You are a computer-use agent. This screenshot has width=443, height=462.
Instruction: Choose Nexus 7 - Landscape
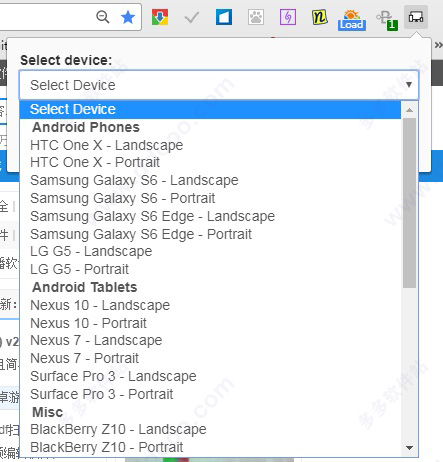click(210, 340)
